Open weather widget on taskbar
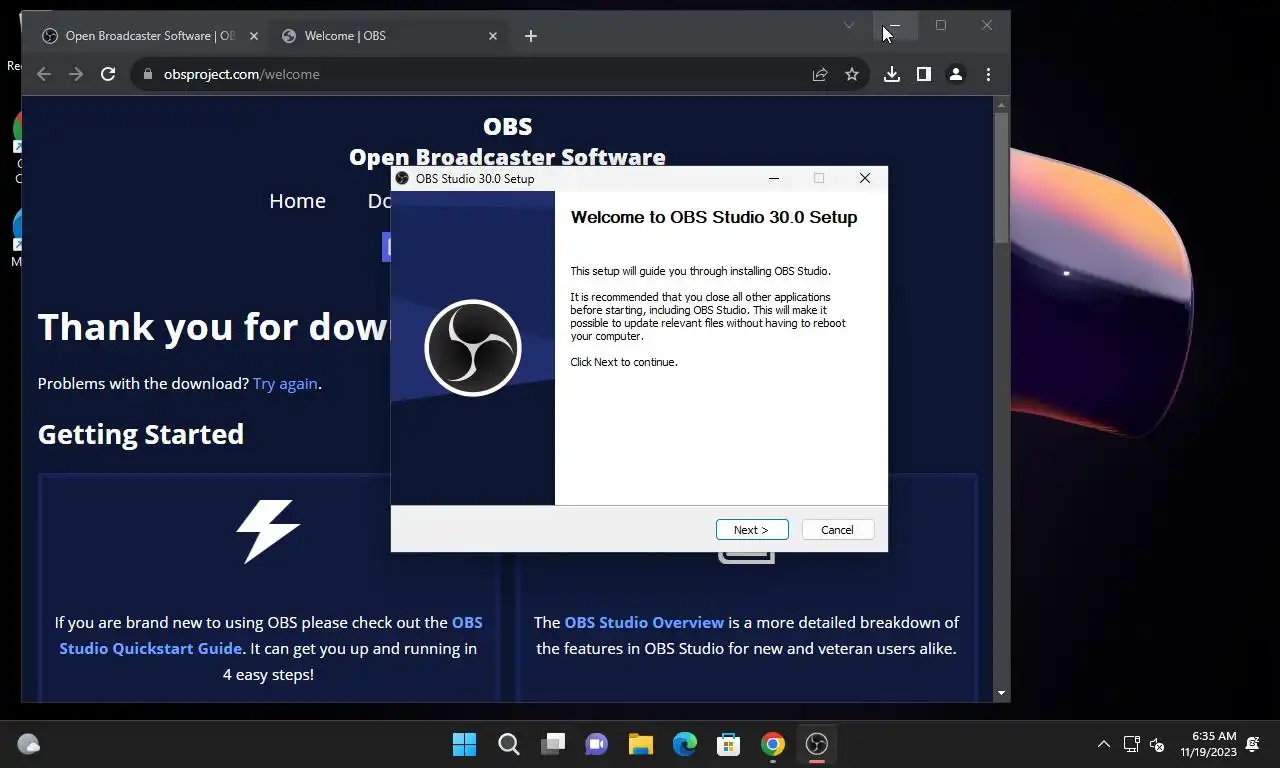 coord(29,744)
